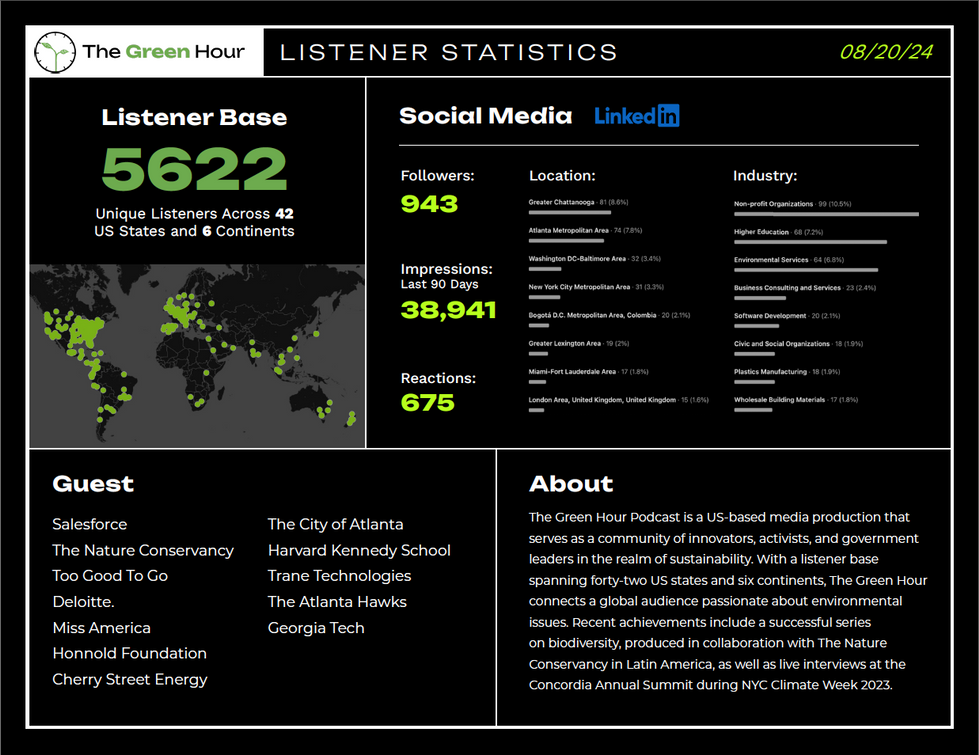
Task: Click the Miss America guest entry
Action: tap(102, 628)
